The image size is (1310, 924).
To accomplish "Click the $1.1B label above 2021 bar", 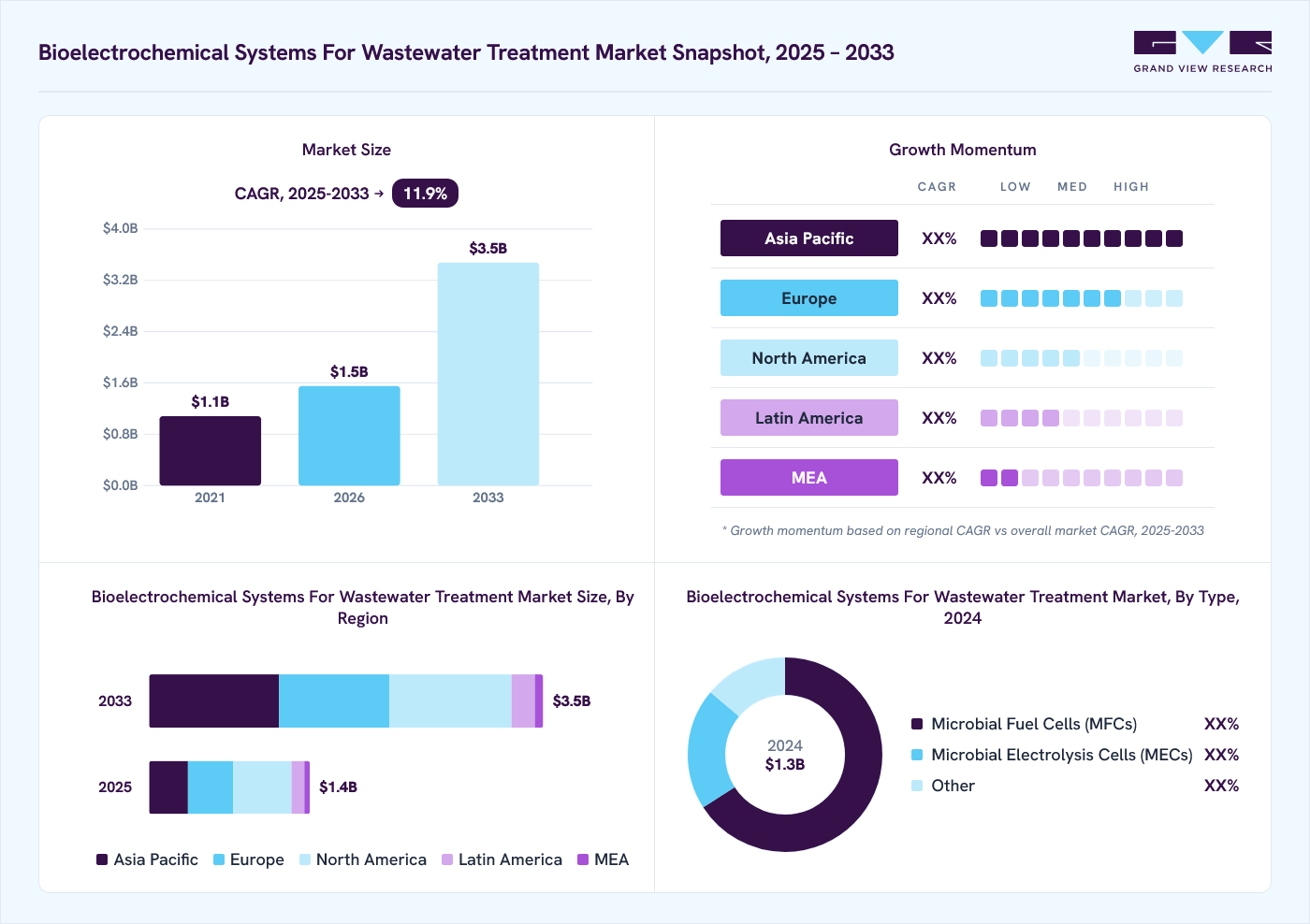I will [x=211, y=401].
